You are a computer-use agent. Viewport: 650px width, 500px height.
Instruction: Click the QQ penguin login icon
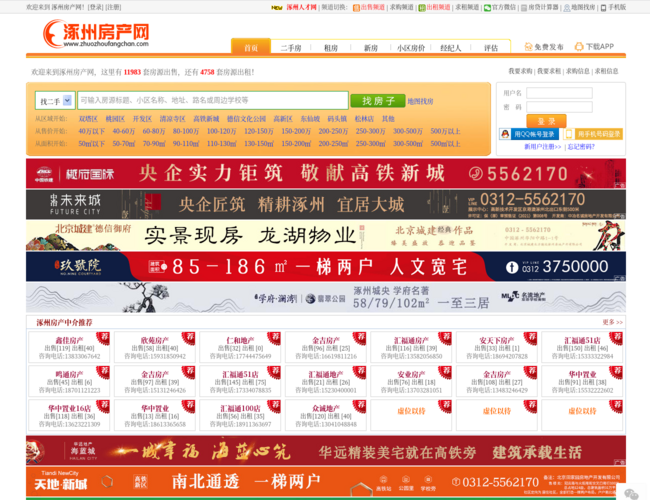(505, 134)
